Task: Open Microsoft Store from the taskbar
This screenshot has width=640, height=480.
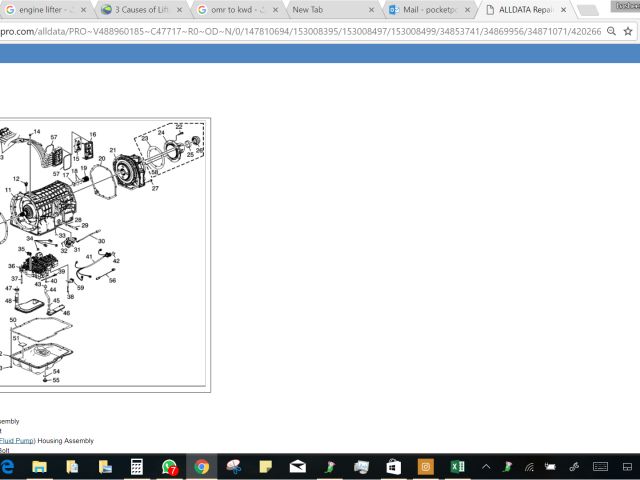Action: click(x=393, y=466)
